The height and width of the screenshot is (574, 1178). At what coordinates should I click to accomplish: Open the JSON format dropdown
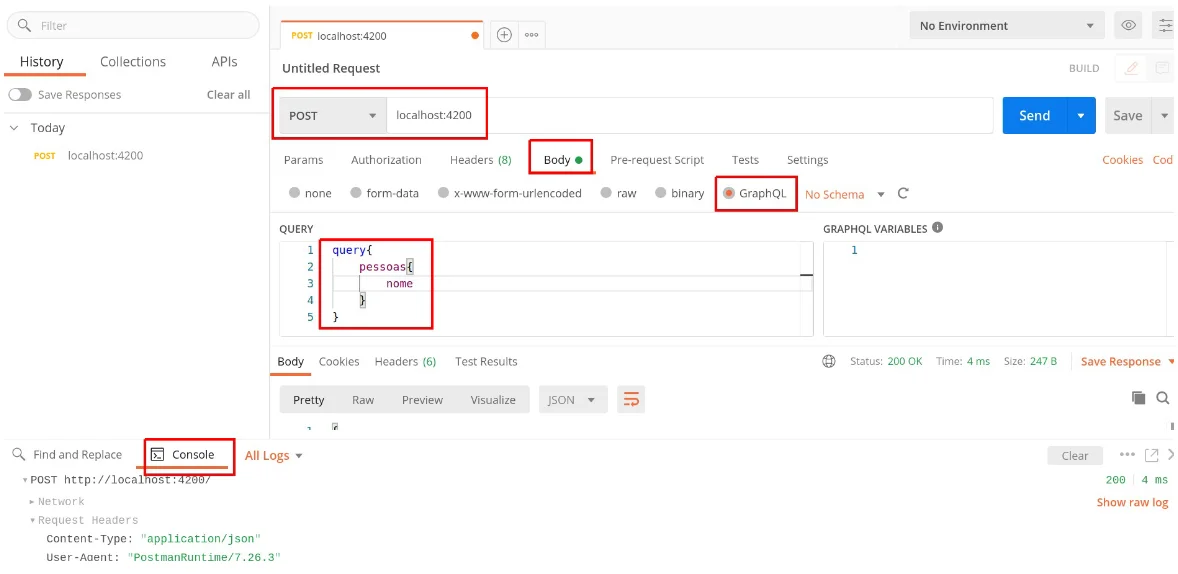point(572,400)
